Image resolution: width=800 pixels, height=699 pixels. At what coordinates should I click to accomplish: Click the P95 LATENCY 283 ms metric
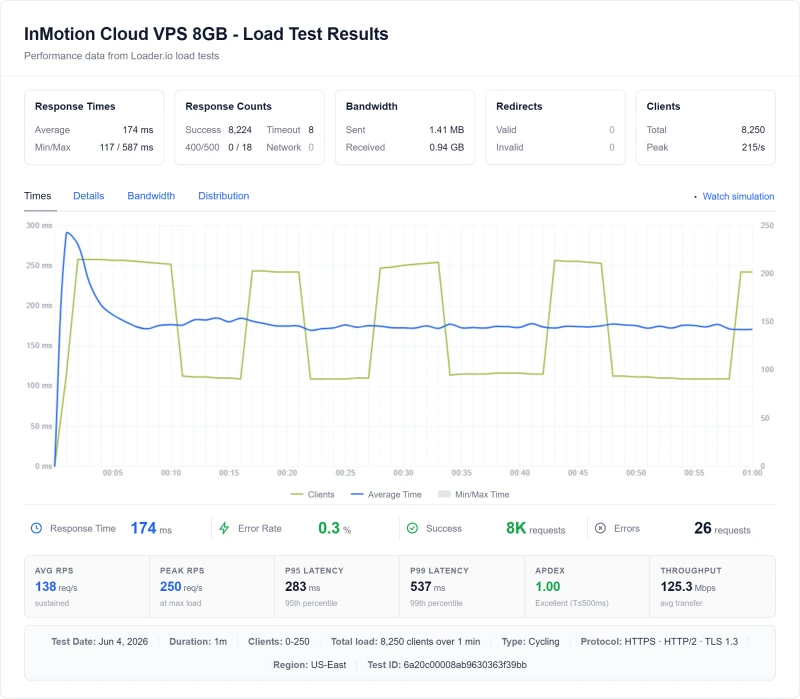coord(337,586)
